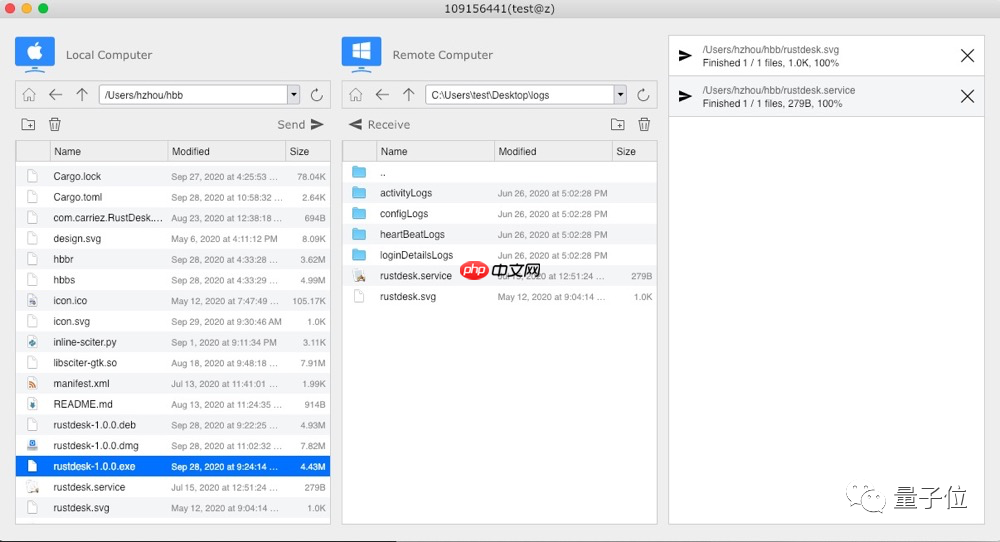The image size is (1000, 542).
Task: Select rustdesk.service in remote list
Action: pos(499,275)
